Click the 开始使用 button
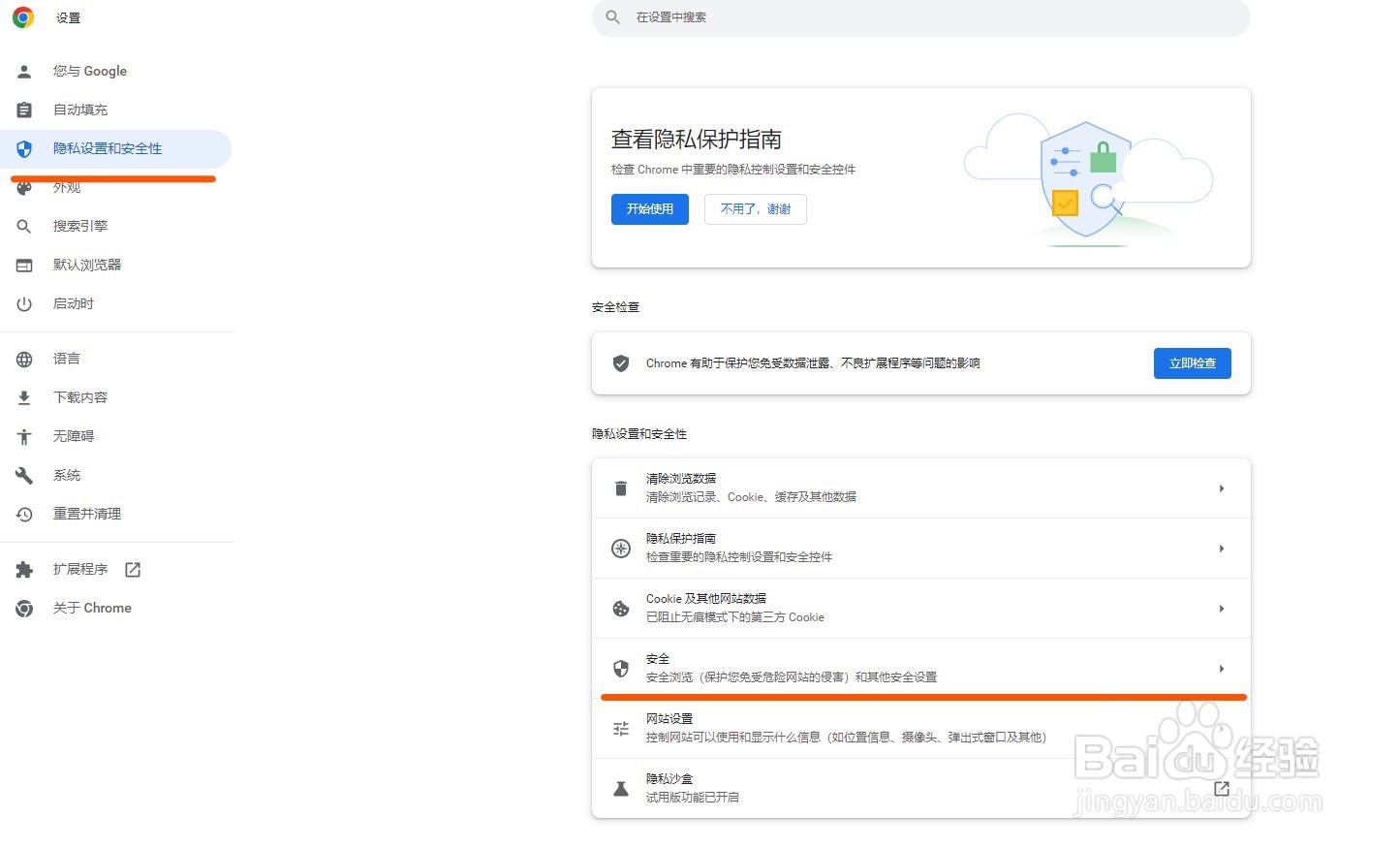 point(649,209)
